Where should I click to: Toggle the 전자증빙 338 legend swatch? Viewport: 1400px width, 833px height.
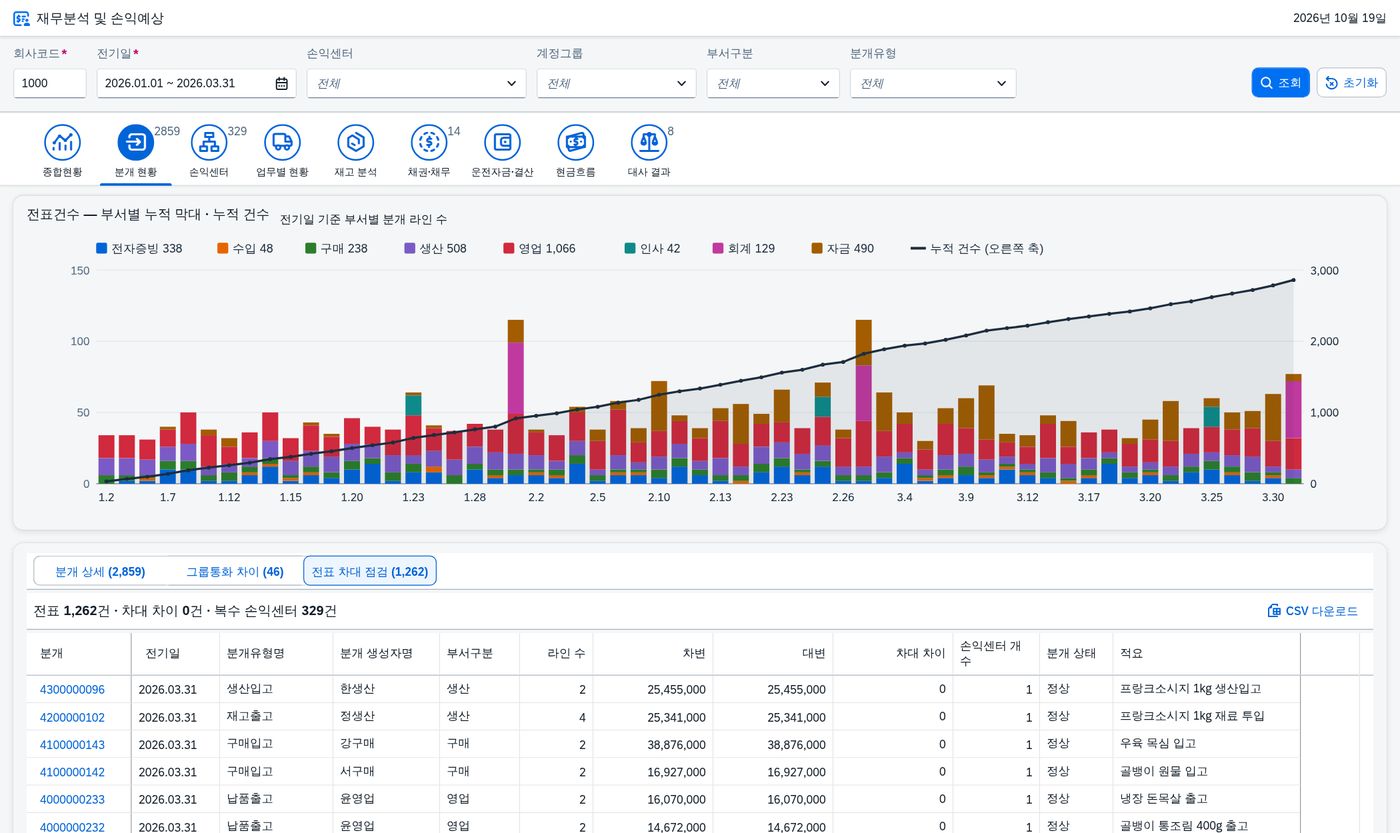101,248
